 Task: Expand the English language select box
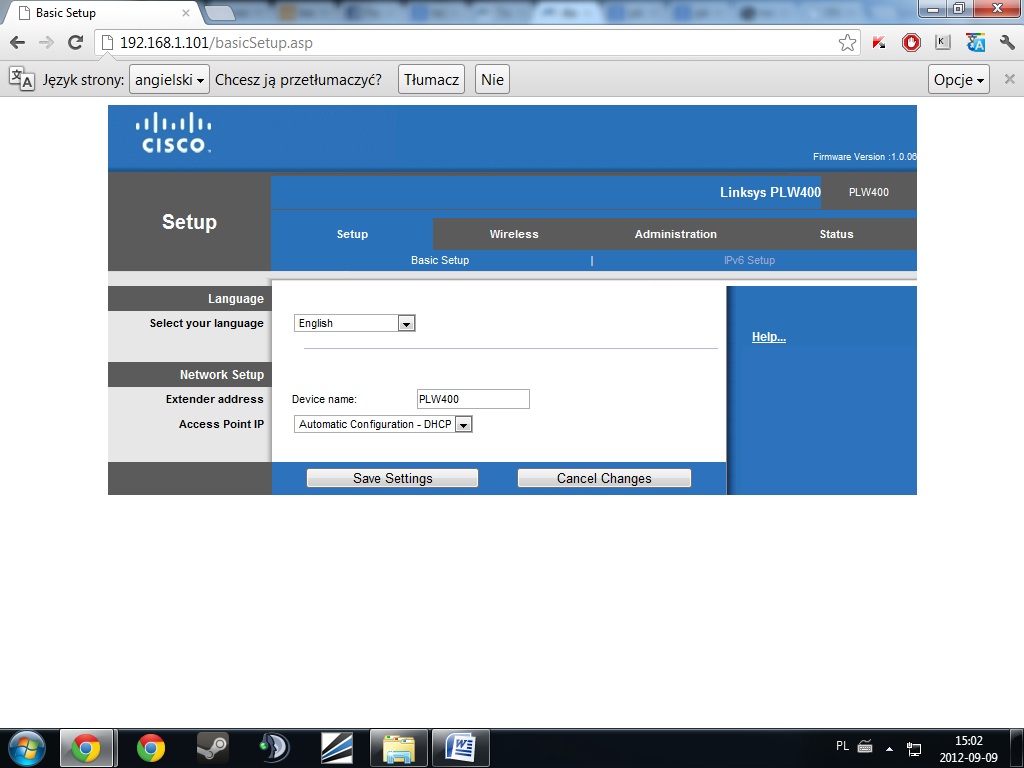355,323
